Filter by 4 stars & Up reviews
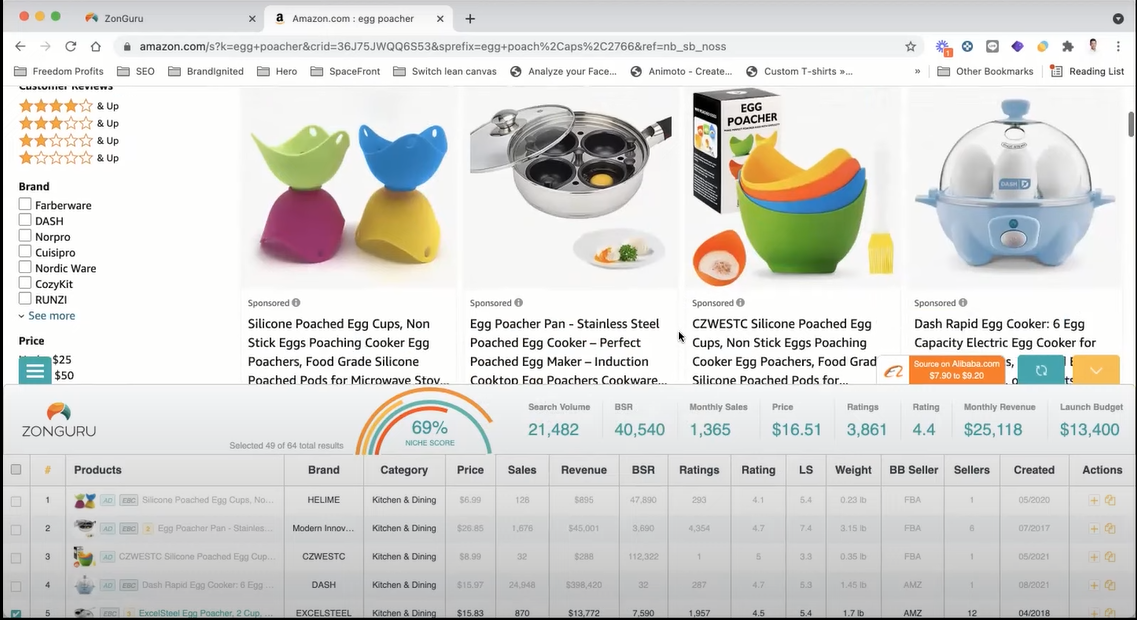This screenshot has height=620, width=1137. [69, 106]
